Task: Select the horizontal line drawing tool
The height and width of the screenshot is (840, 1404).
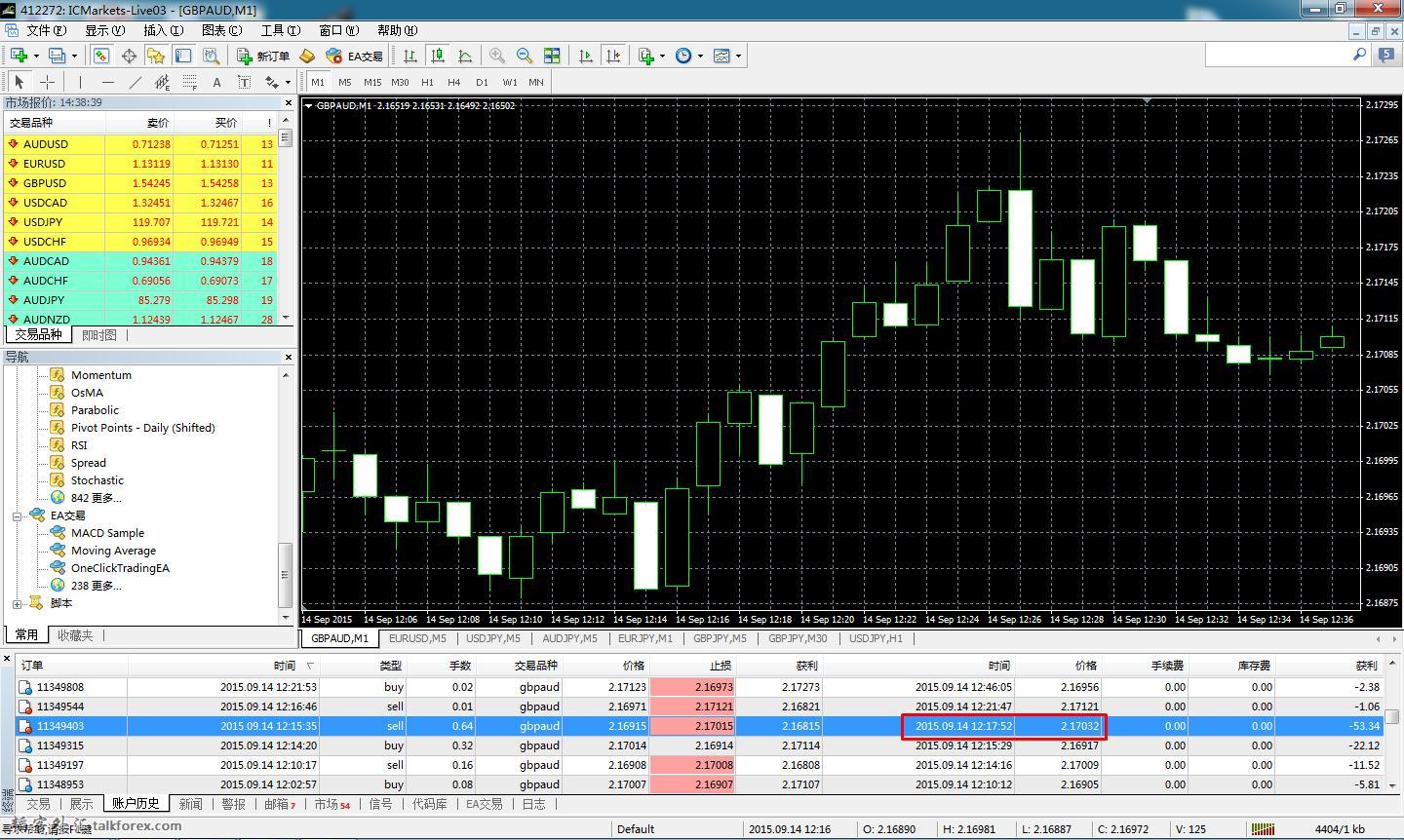Action: click(x=107, y=82)
